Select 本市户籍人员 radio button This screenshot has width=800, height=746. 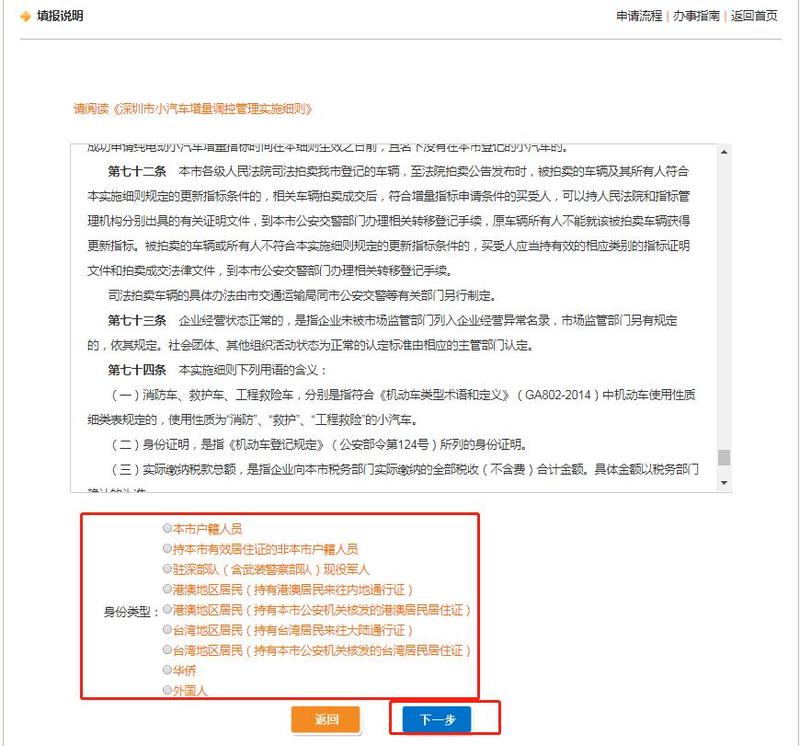point(167,528)
